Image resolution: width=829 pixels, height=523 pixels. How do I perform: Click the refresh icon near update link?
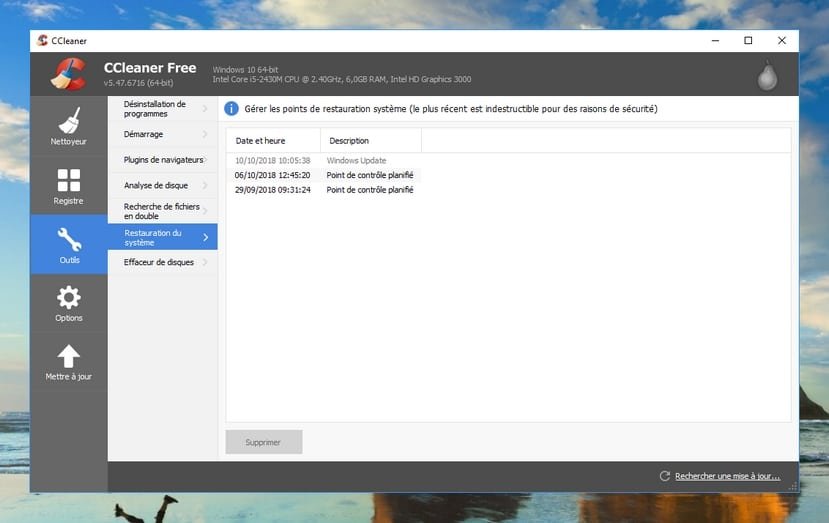pyautogui.click(x=665, y=476)
